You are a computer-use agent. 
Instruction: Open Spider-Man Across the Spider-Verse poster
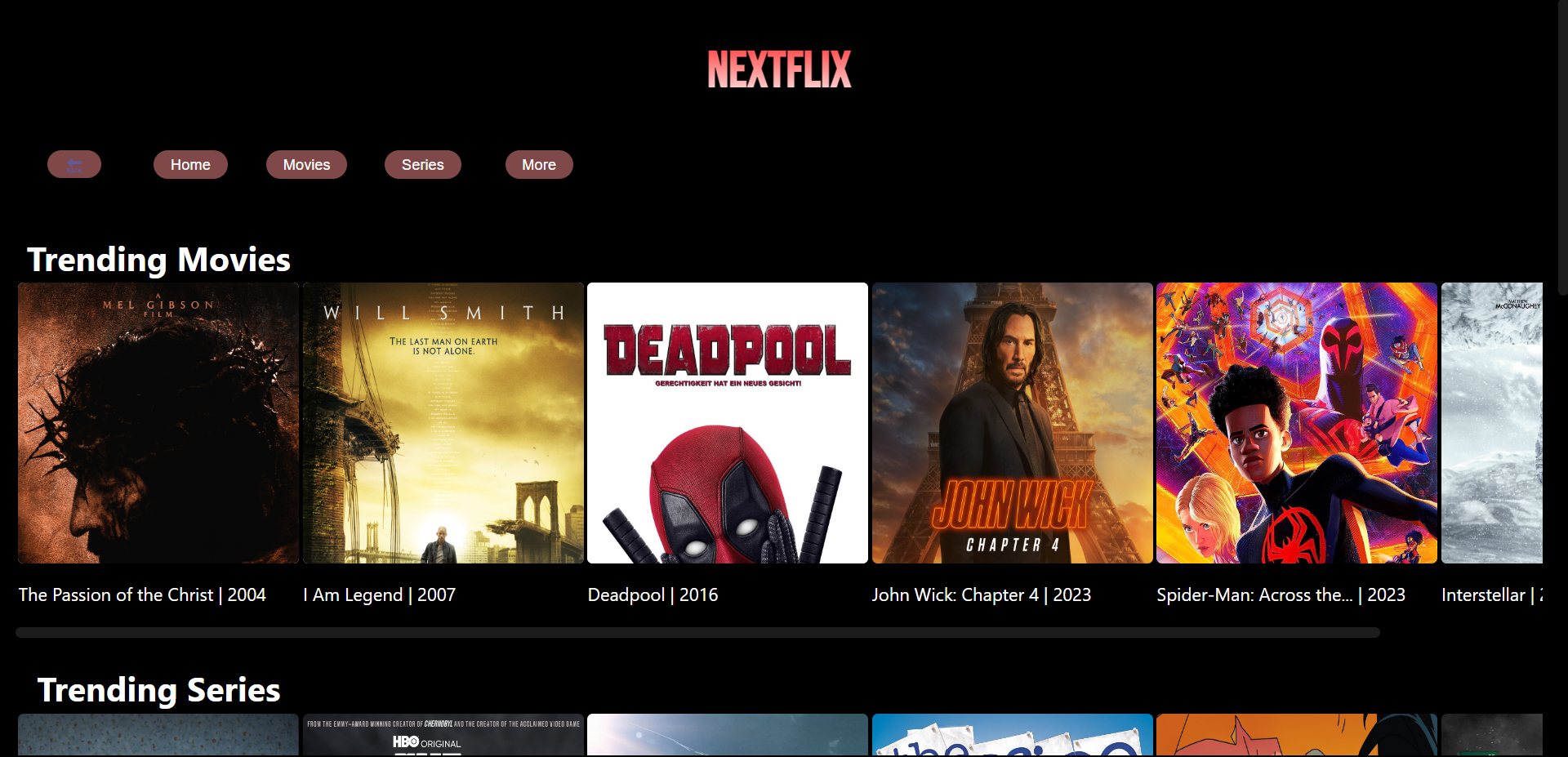coord(1296,423)
